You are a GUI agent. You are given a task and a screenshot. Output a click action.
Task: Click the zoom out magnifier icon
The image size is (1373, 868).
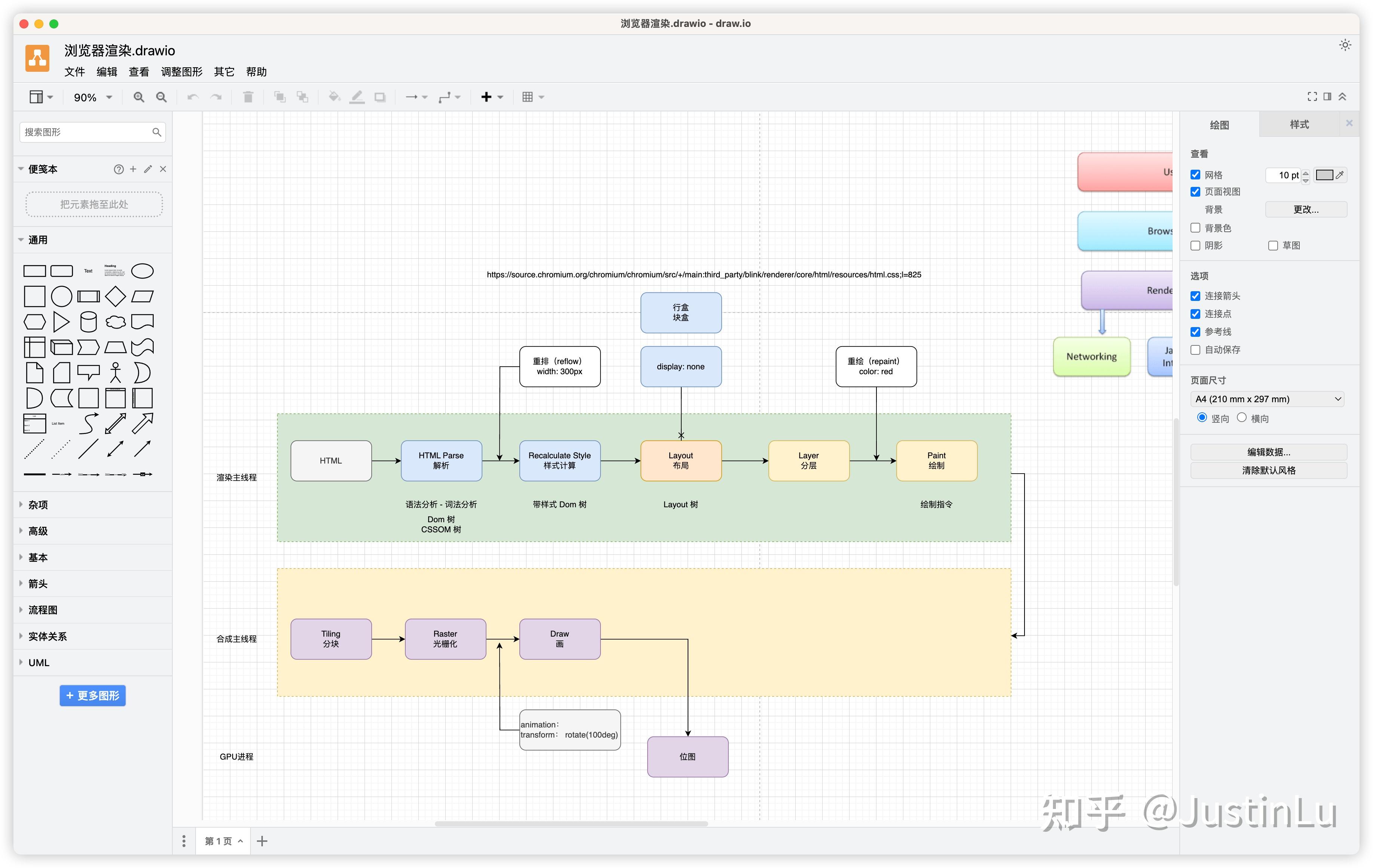[x=162, y=97]
